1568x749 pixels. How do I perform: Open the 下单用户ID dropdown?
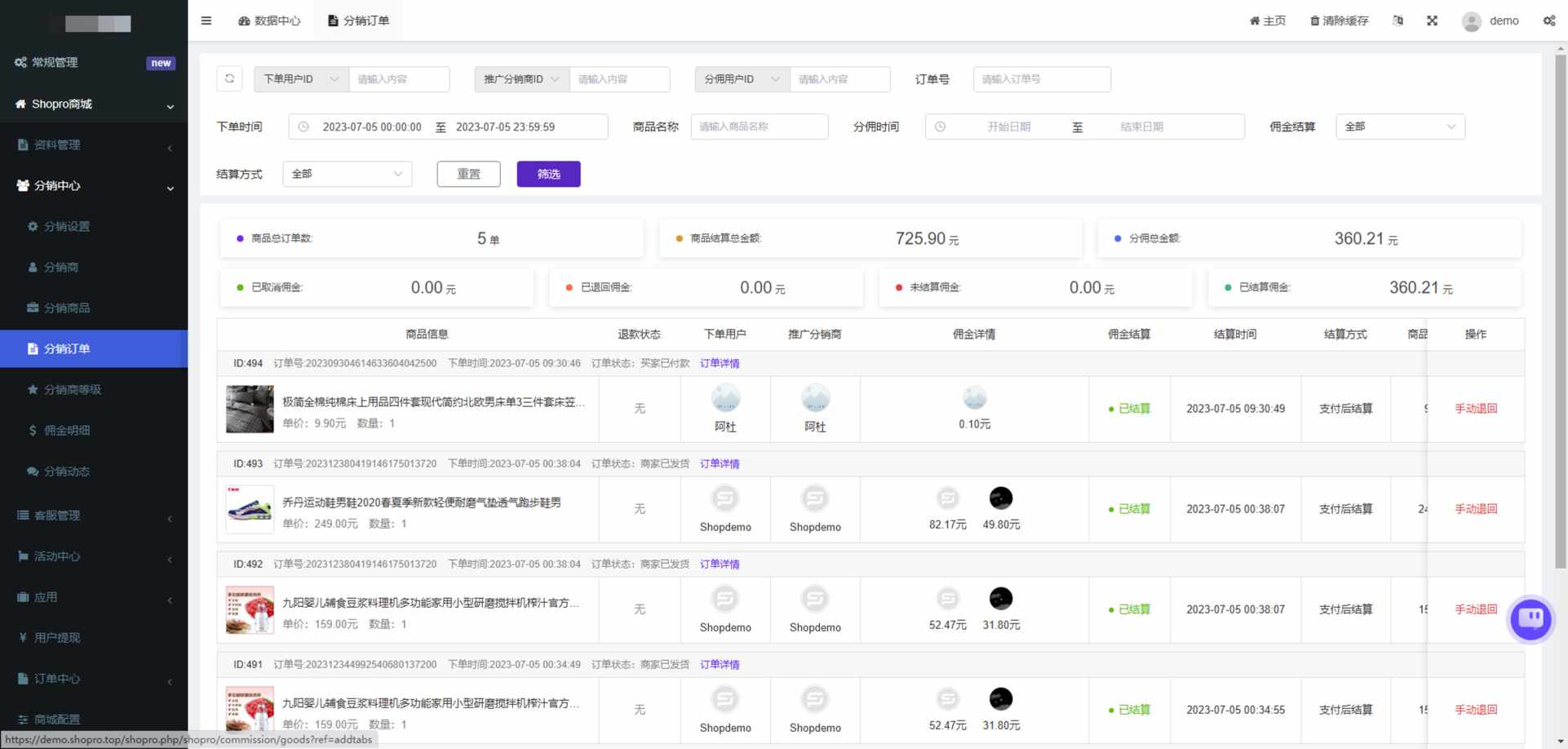pyautogui.click(x=301, y=79)
